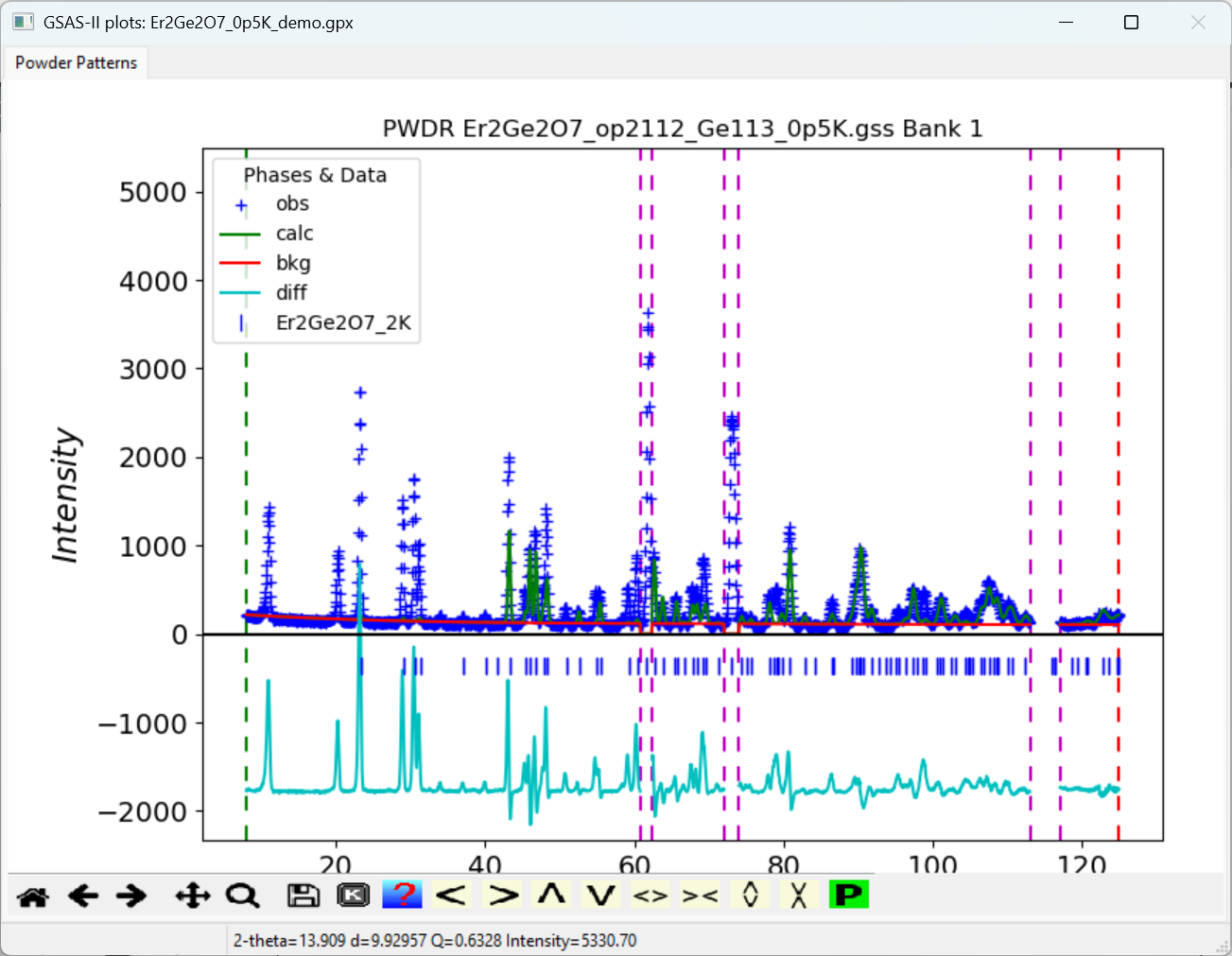Click GSAS-II window icon in title bar
The image size is (1232, 956).
coord(24,22)
